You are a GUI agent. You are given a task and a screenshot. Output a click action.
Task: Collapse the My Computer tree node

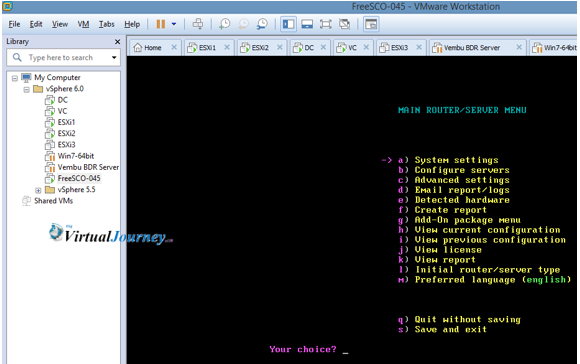click(x=14, y=78)
